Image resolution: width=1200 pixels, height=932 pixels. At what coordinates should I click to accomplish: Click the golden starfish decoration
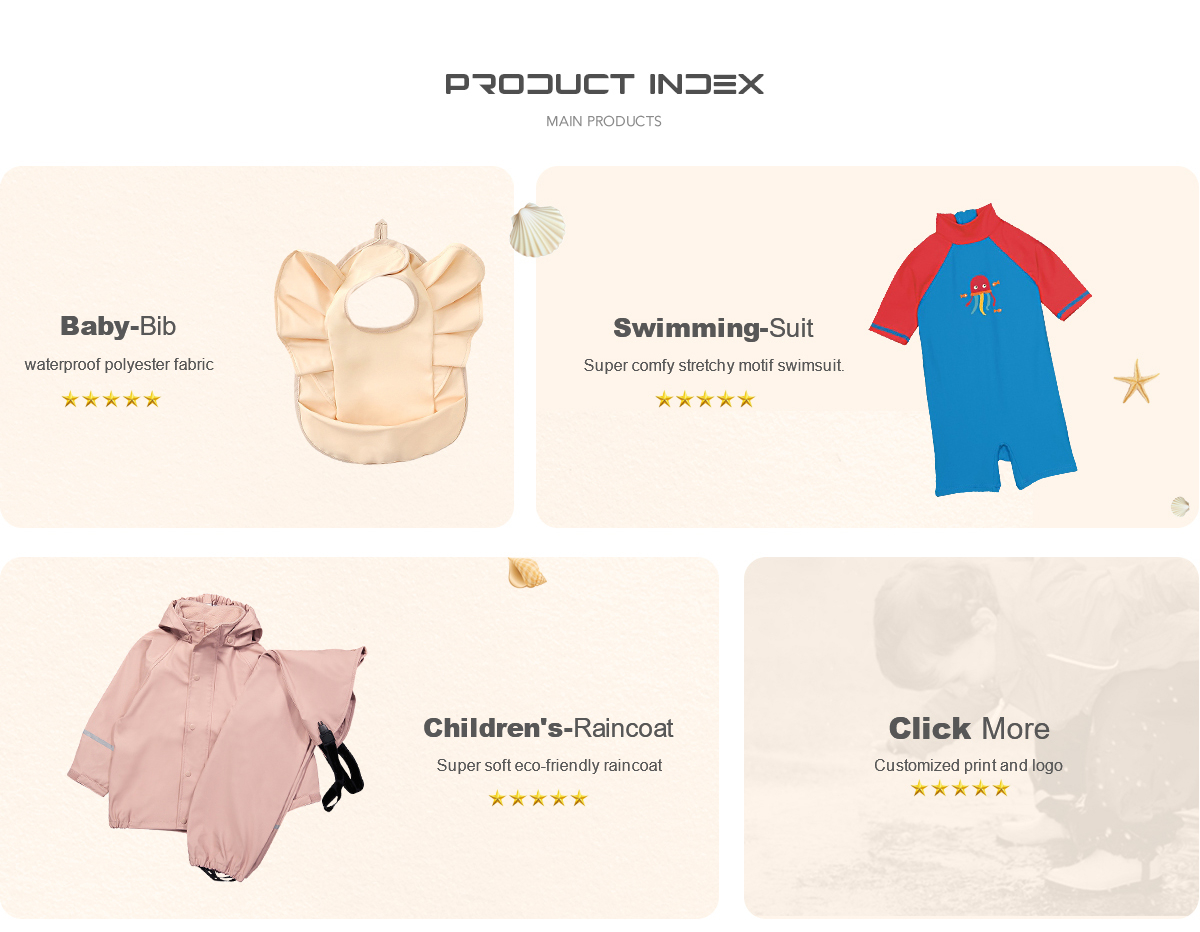1136,382
